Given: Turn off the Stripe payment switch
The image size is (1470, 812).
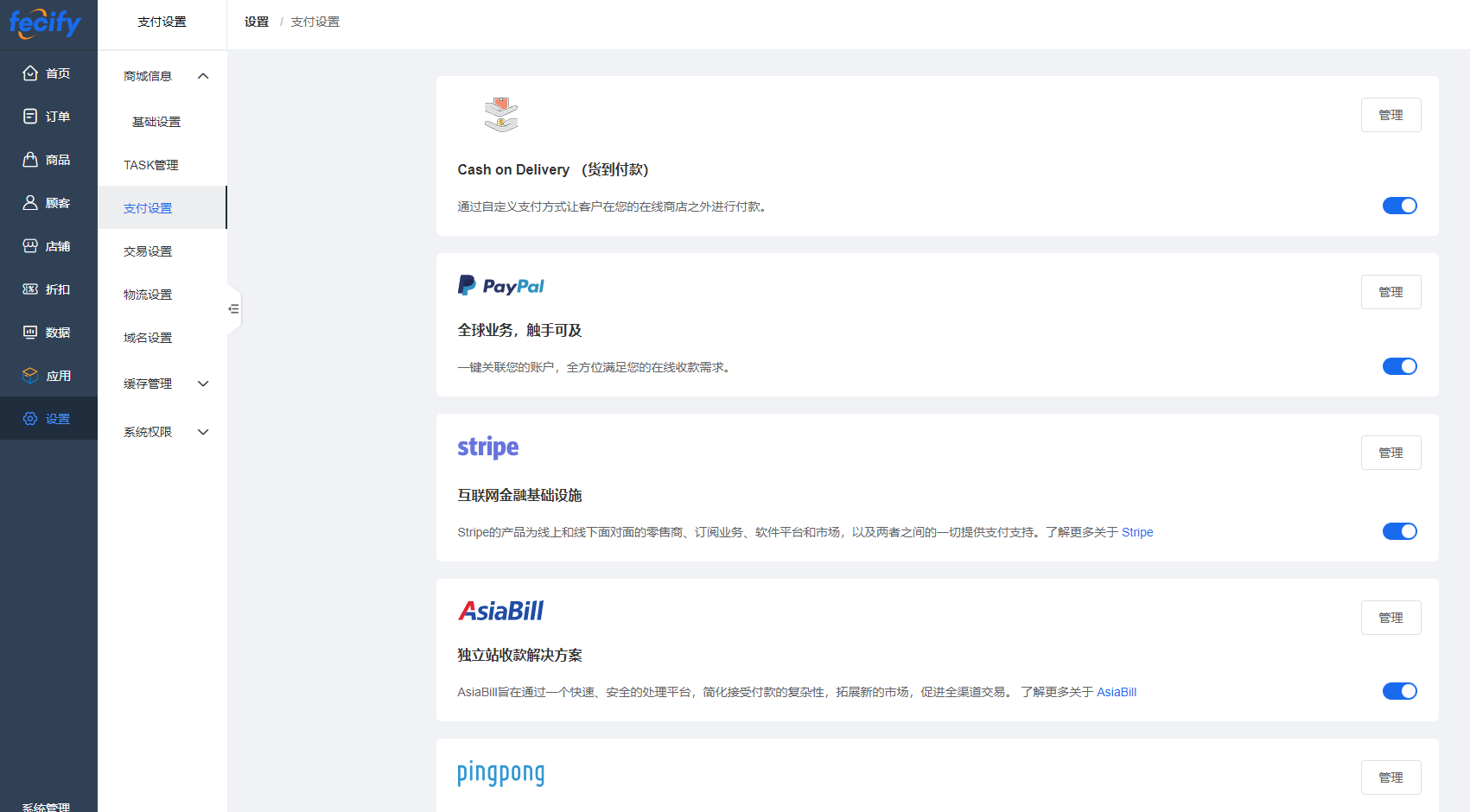Looking at the screenshot, I should (1400, 531).
